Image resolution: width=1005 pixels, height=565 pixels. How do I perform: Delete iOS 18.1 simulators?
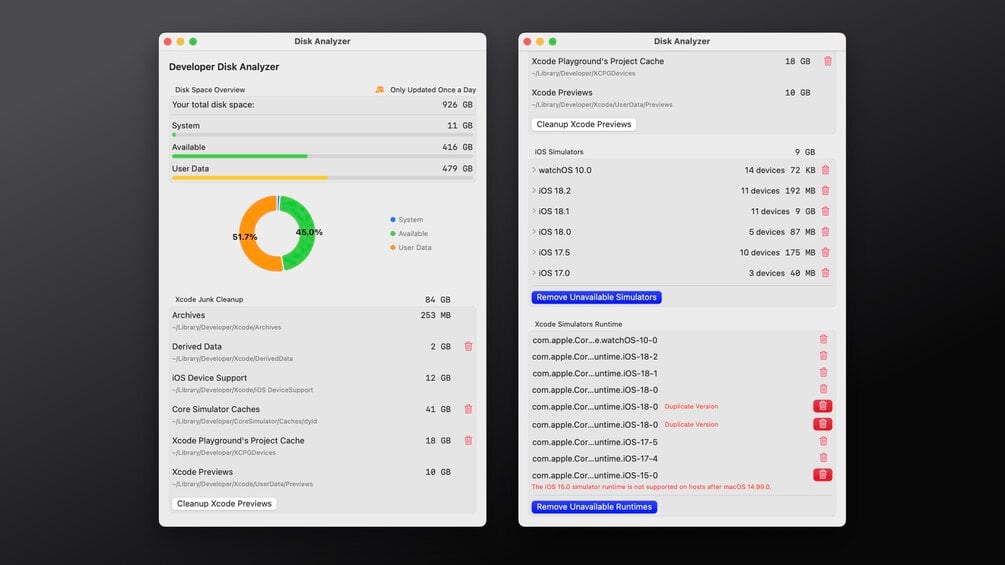point(826,211)
